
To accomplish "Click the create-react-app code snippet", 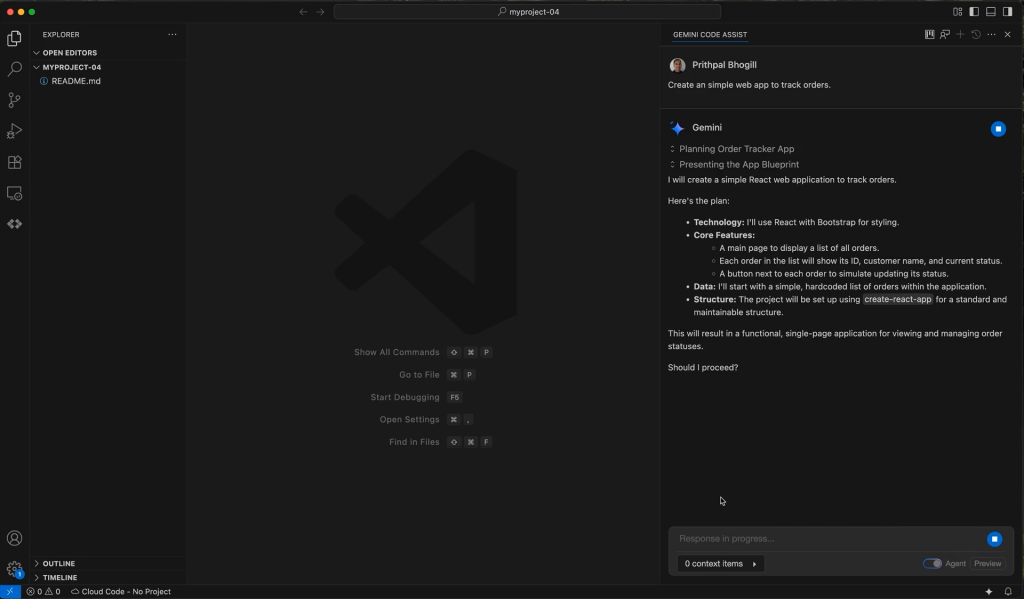I will (x=897, y=299).
